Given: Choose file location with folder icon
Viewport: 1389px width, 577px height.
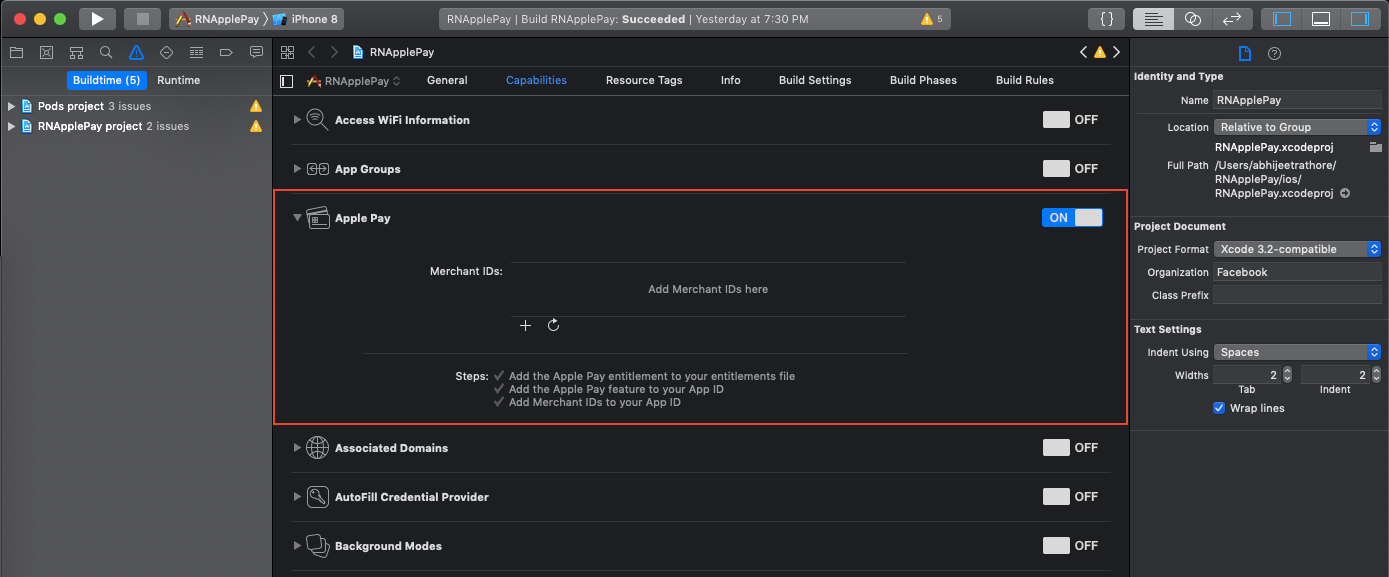Looking at the screenshot, I should tap(1376, 147).
